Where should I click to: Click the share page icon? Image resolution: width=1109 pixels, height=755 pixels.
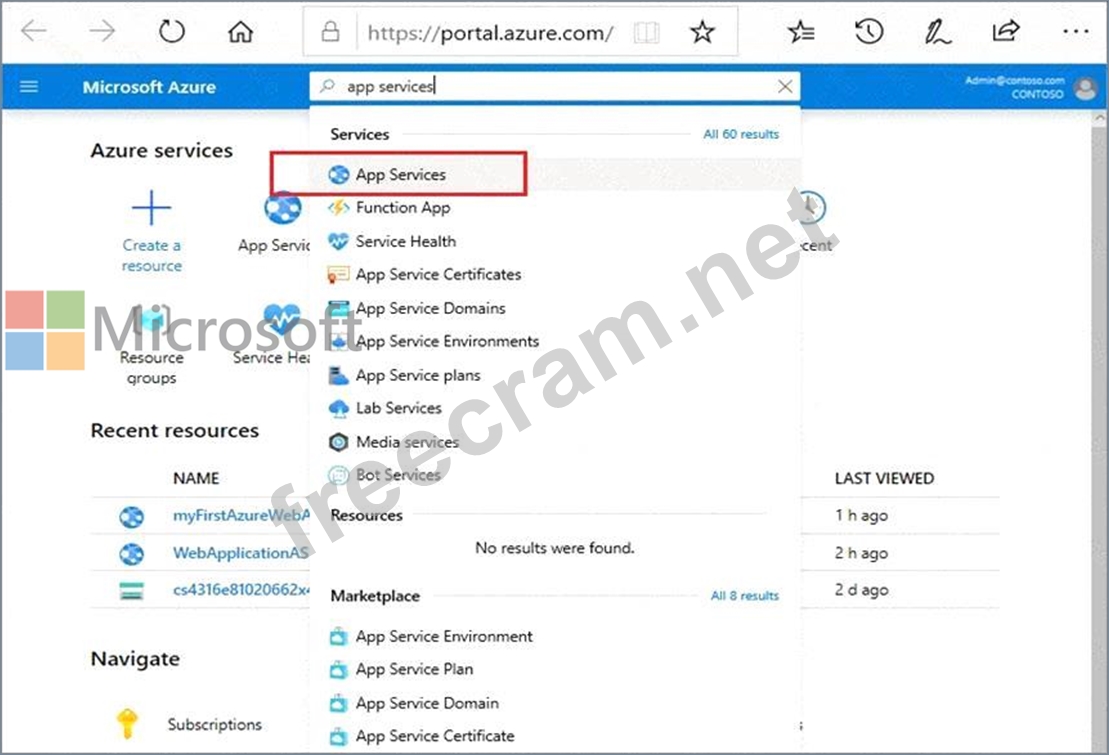coord(1005,32)
